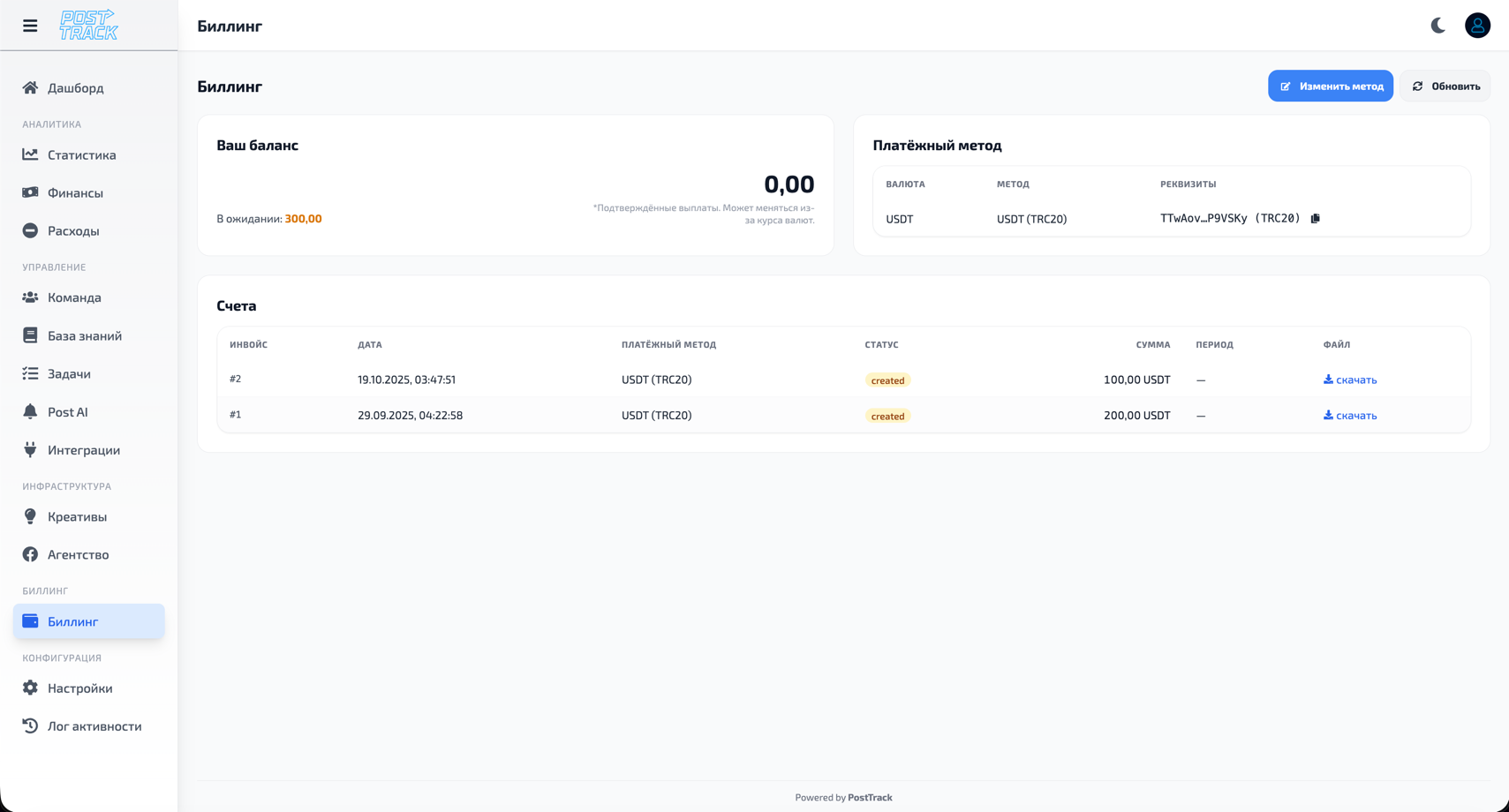Download invoice #2 via скачать link

coord(1349,380)
